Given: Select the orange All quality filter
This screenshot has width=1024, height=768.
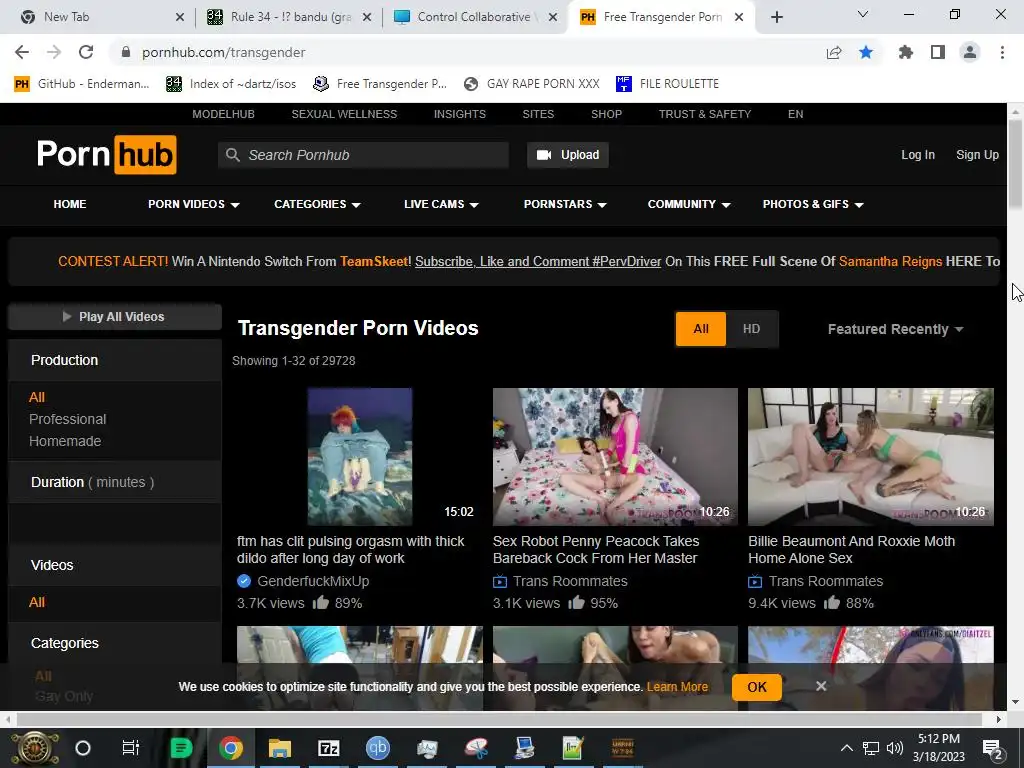Looking at the screenshot, I should pos(701,328).
